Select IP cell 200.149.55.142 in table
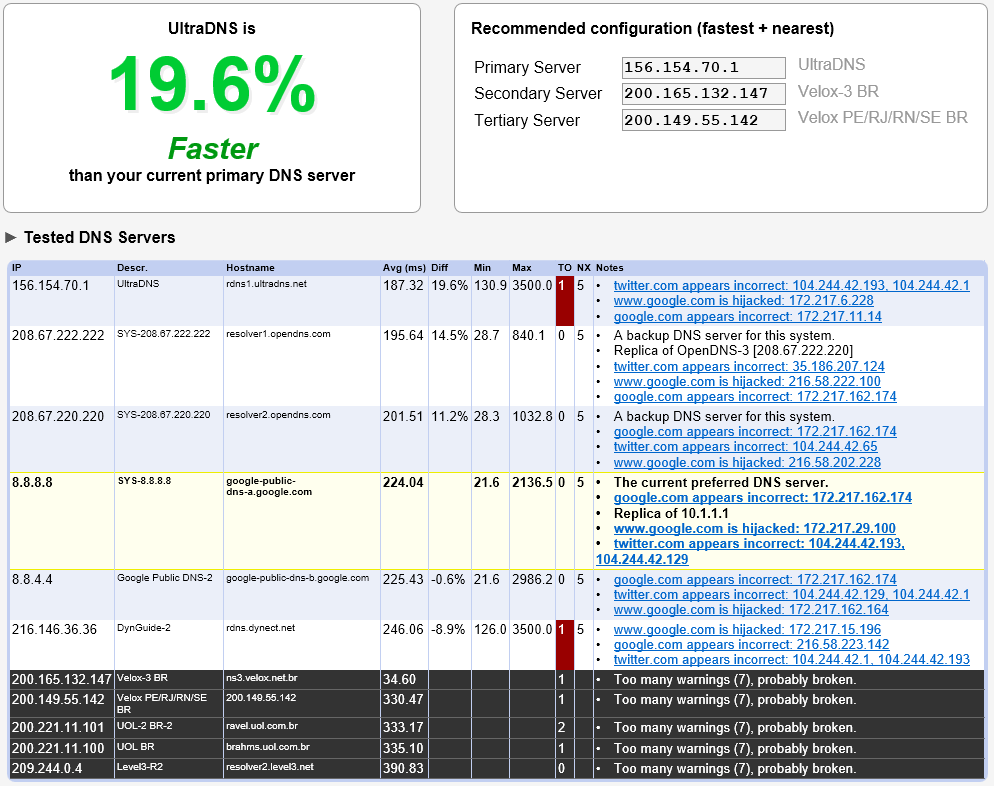 point(58,700)
